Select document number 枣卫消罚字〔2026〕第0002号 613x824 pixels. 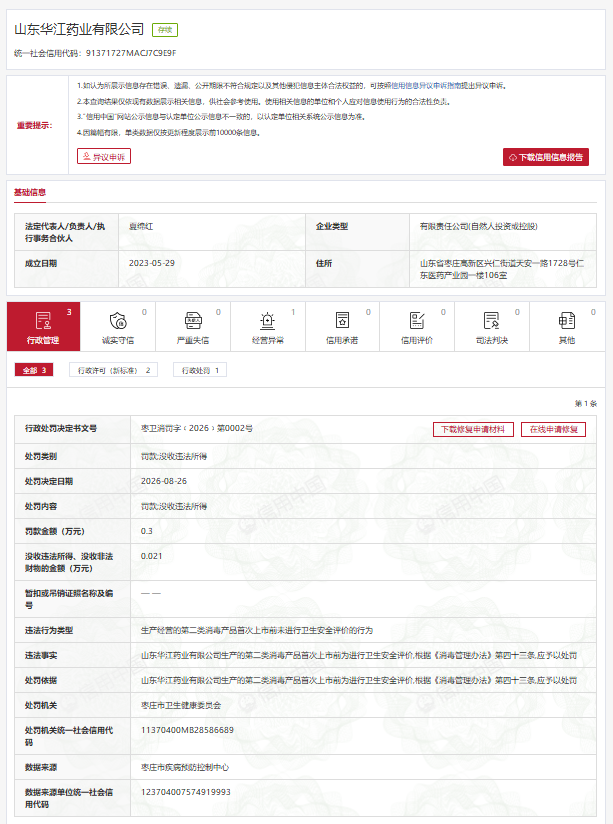pyautogui.click(x=197, y=428)
